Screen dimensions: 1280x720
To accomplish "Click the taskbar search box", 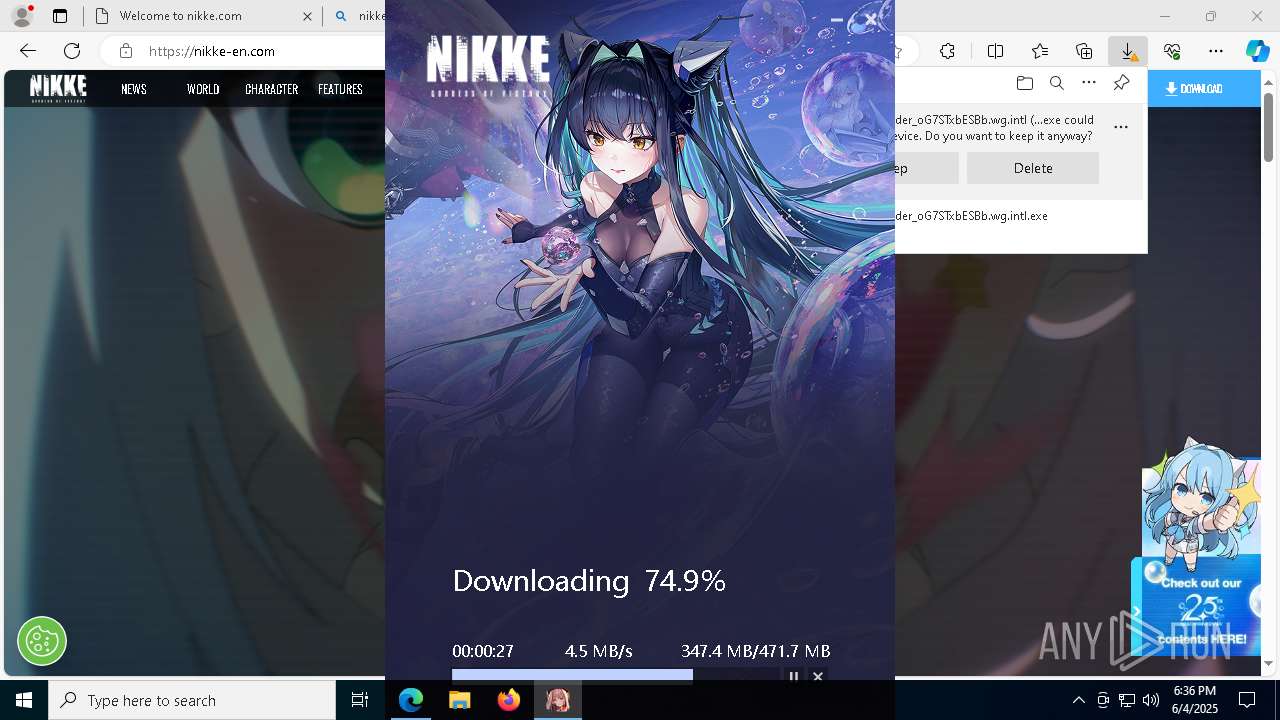I will 192,700.
